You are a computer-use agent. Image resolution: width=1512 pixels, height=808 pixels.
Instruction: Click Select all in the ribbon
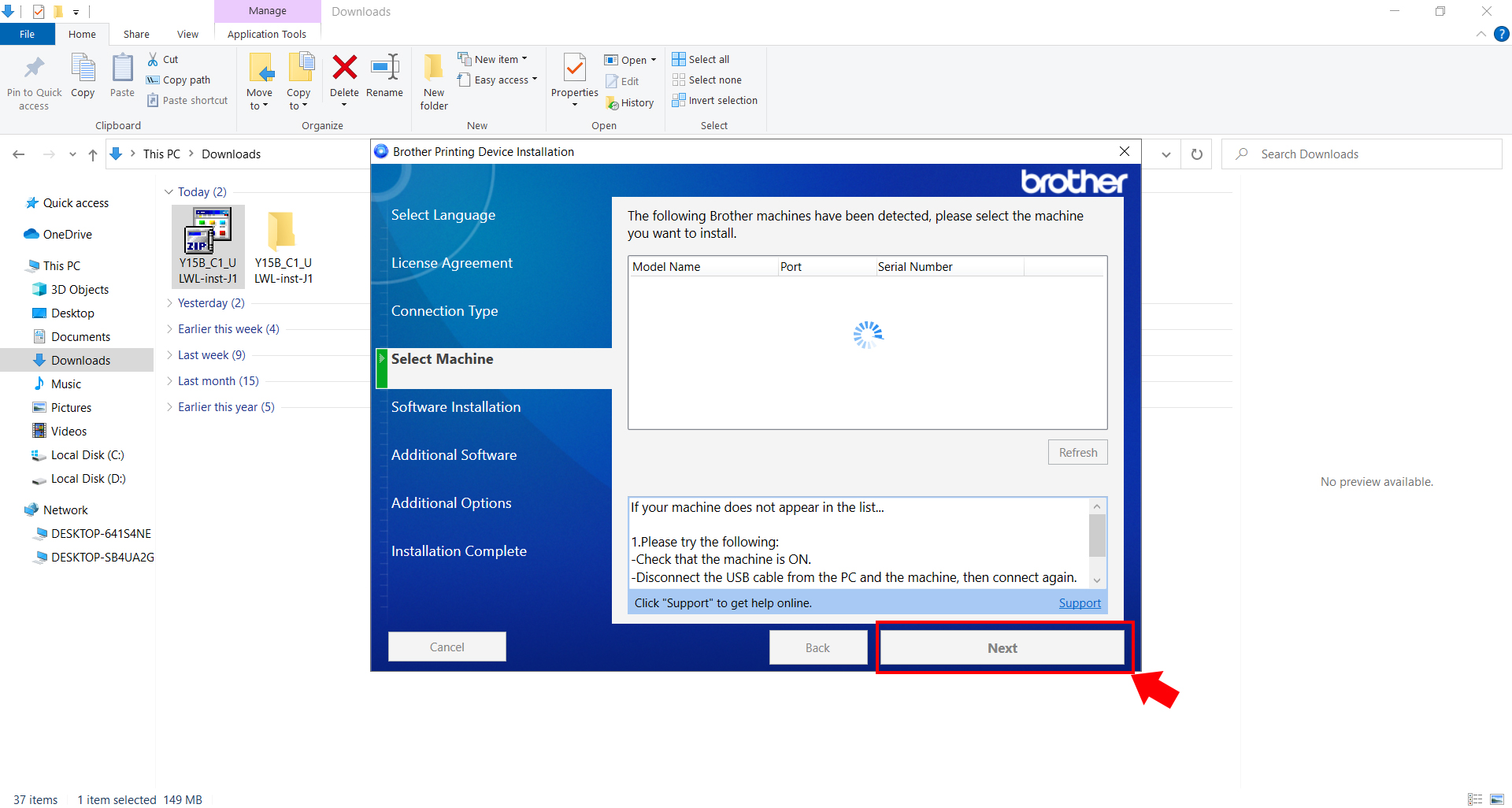700,58
